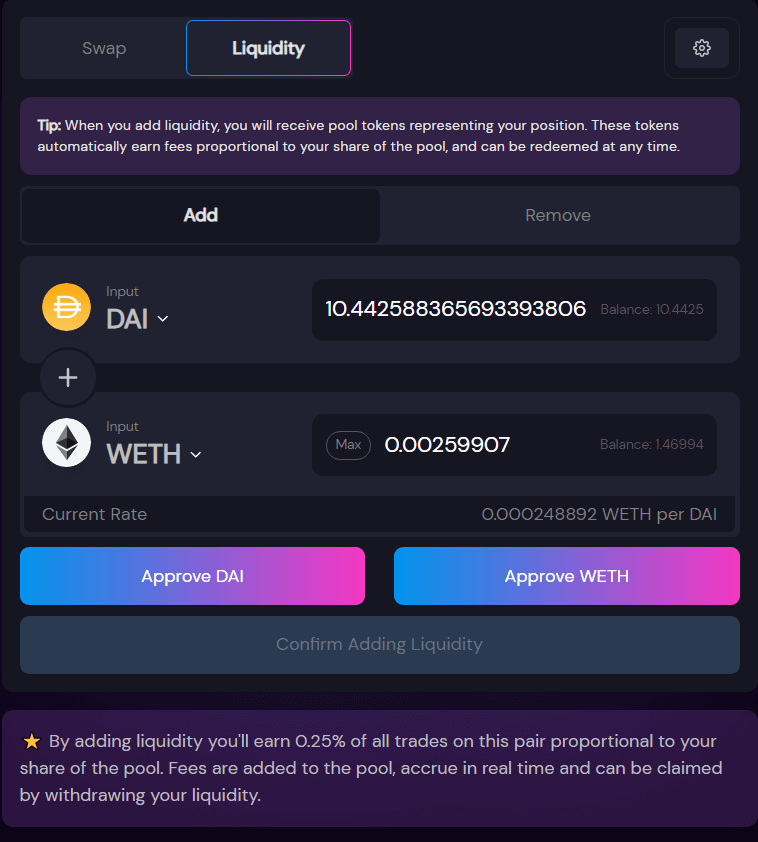758x842 pixels.
Task: Click the DAI amount input field
Action: 455,309
